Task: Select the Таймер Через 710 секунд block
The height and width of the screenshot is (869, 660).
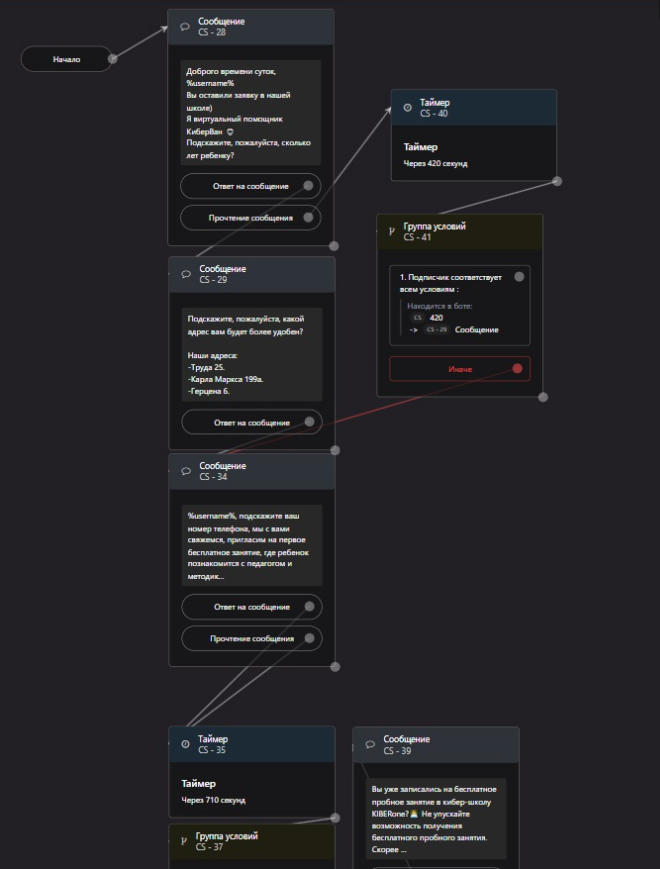Action: point(252,791)
